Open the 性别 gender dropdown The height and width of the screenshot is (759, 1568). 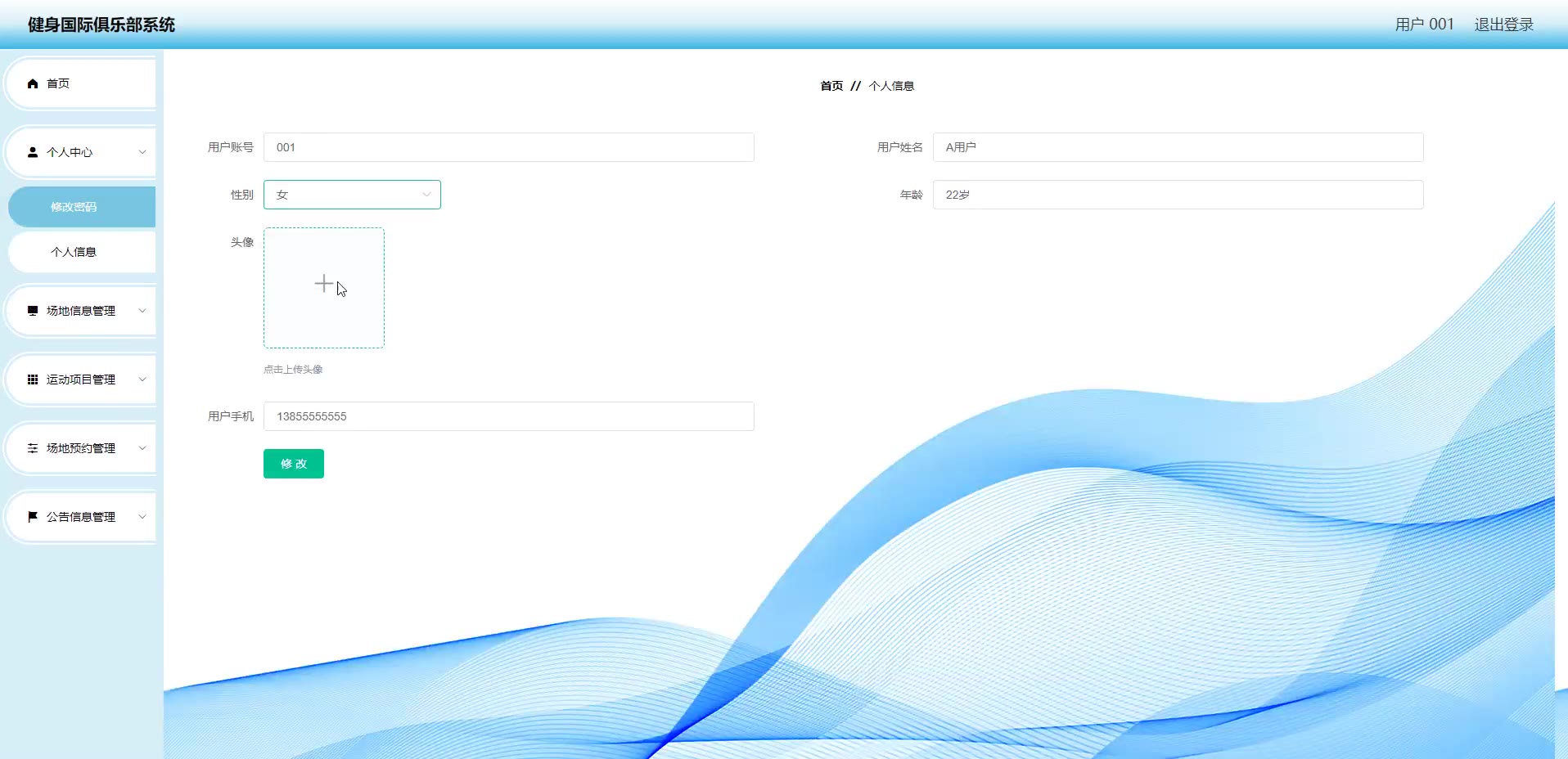coord(352,195)
